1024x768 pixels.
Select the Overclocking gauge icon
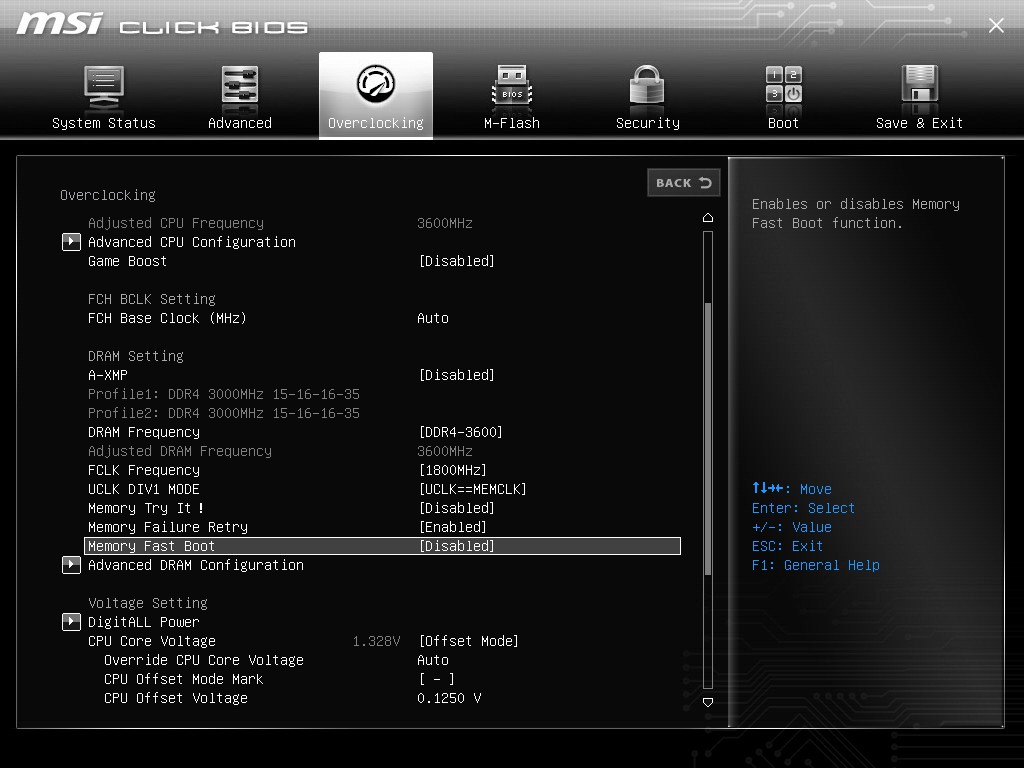[x=376, y=84]
